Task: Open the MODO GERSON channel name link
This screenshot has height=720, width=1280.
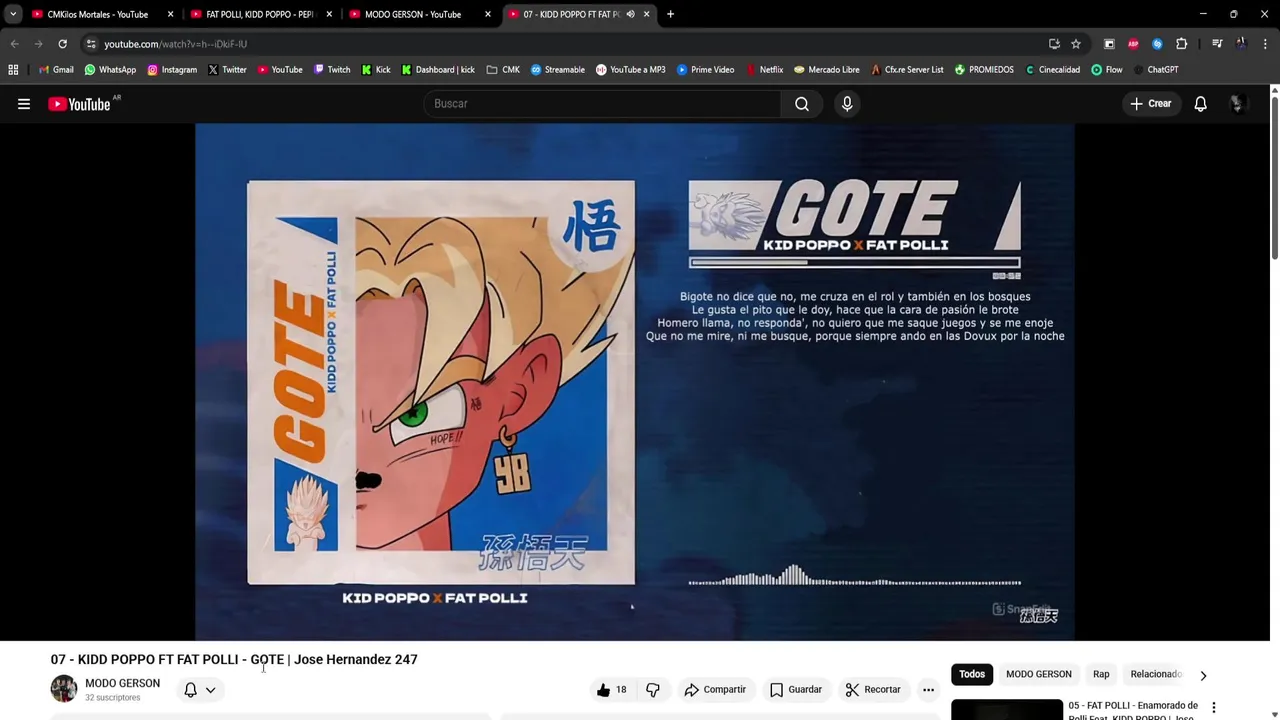Action: pos(122,683)
